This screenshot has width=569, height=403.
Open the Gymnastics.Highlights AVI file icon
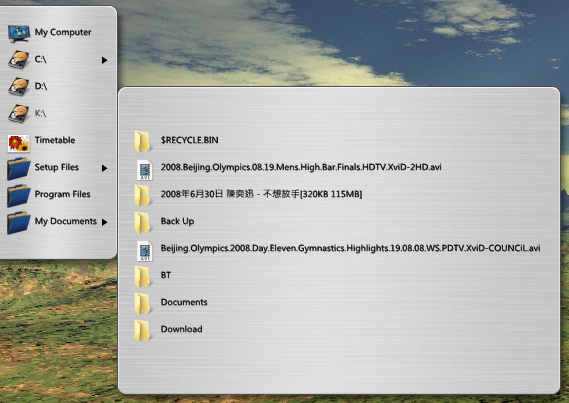pyautogui.click(x=145, y=251)
